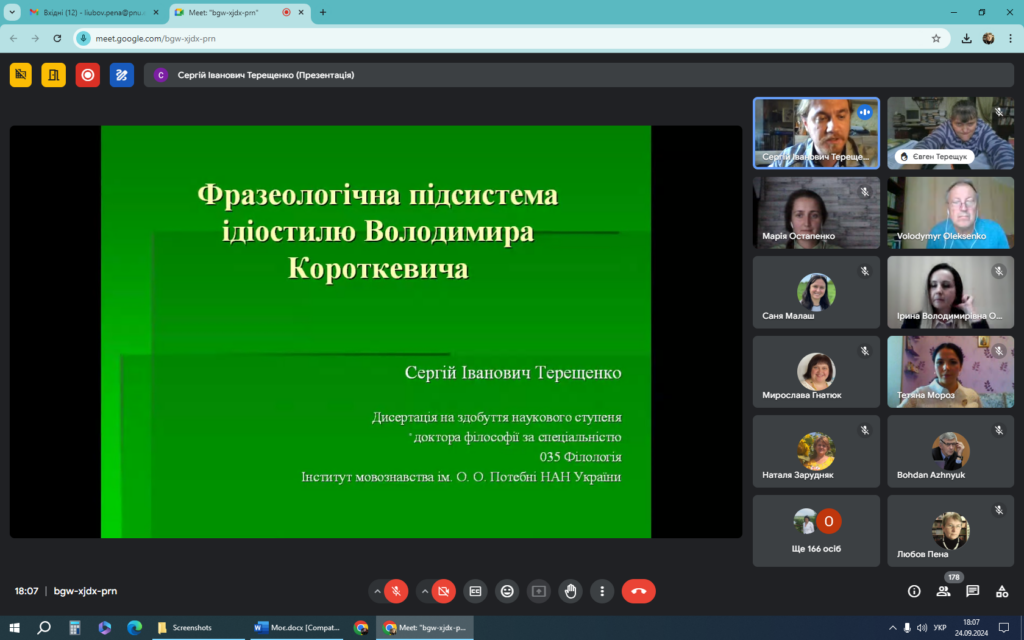1024x640 pixels.
Task: Unmute the microphone
Action: tap(397, 591)
